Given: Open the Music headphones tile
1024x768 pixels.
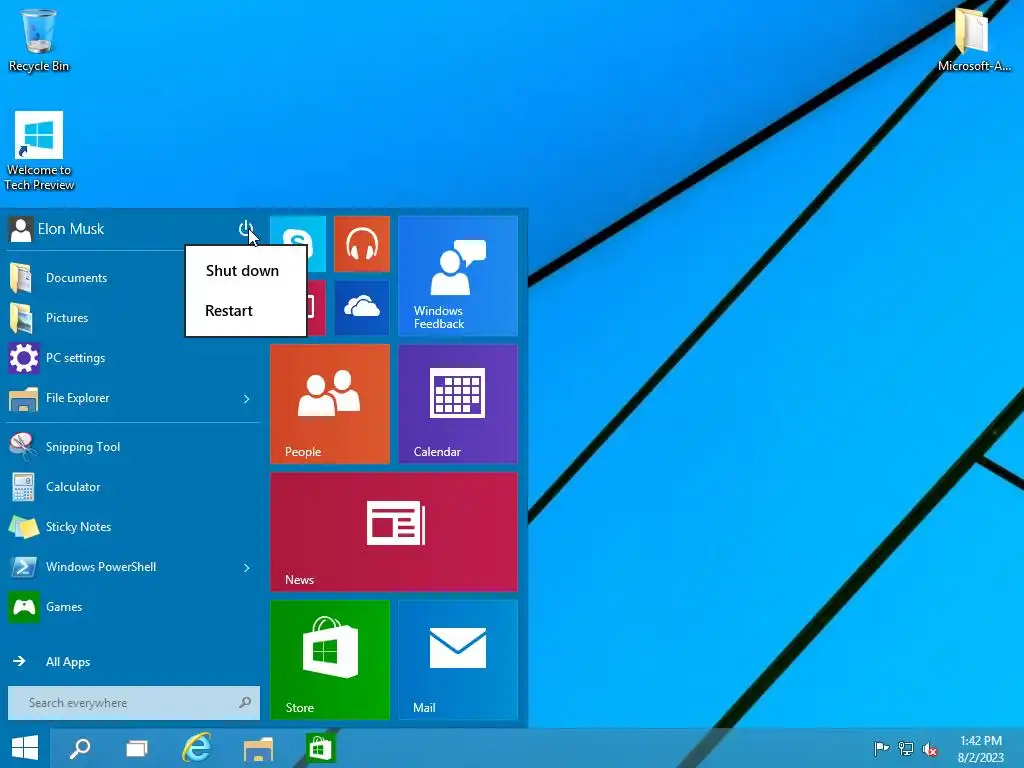Looking at the screenshot, I should click(x=362, y=244).
